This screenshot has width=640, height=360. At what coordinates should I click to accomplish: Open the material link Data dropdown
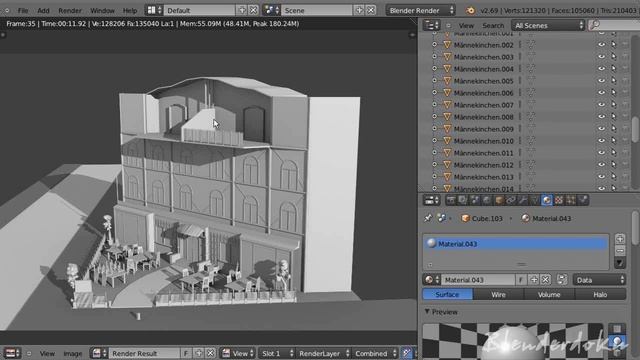coord(599,280)
